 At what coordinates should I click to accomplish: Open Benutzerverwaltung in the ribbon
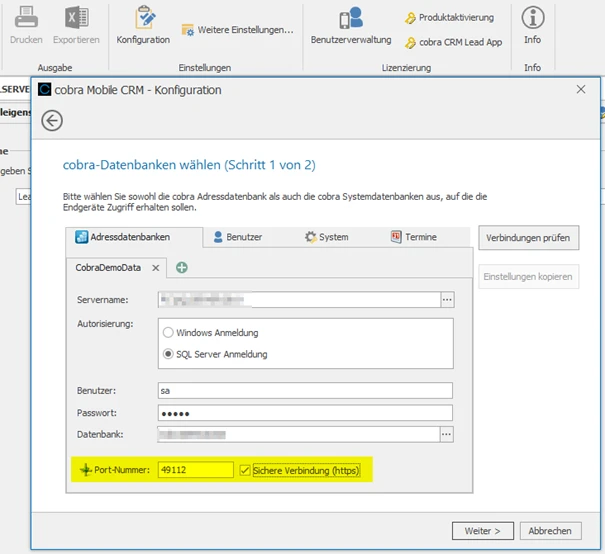click(x=351, y=25)
